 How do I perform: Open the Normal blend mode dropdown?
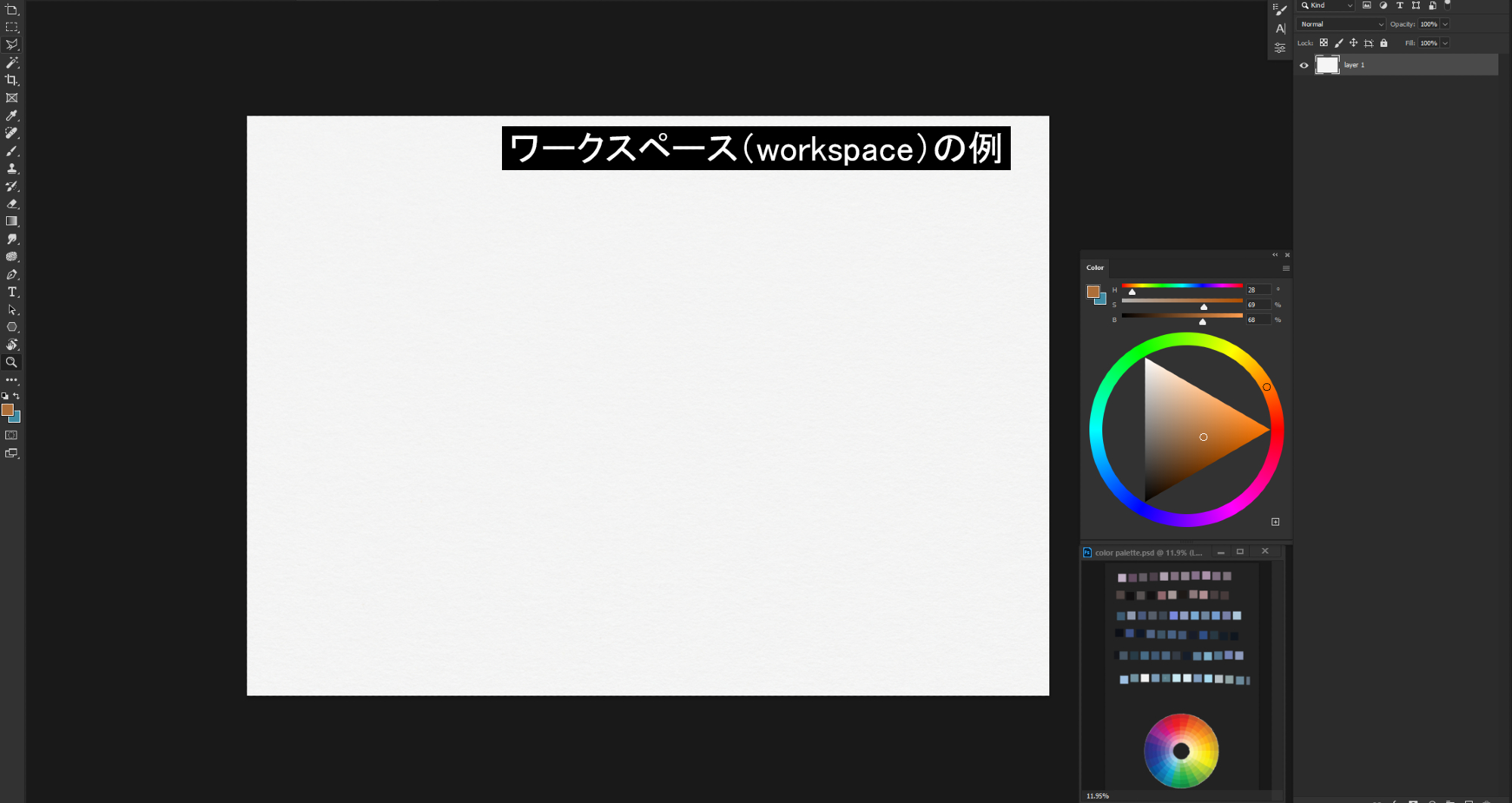(x=1341, y=24)
